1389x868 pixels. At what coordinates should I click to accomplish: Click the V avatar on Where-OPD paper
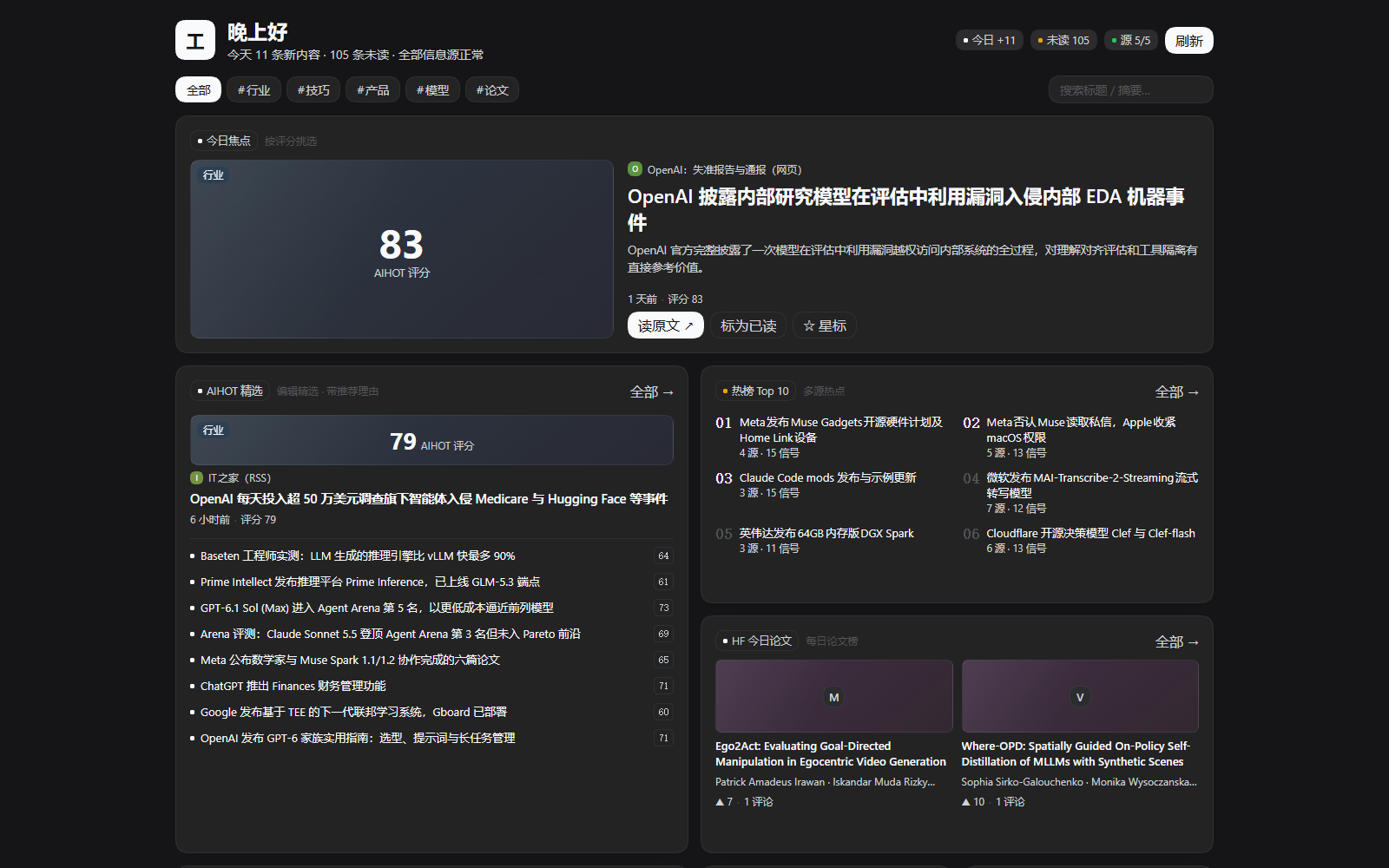coord(1080,697)
